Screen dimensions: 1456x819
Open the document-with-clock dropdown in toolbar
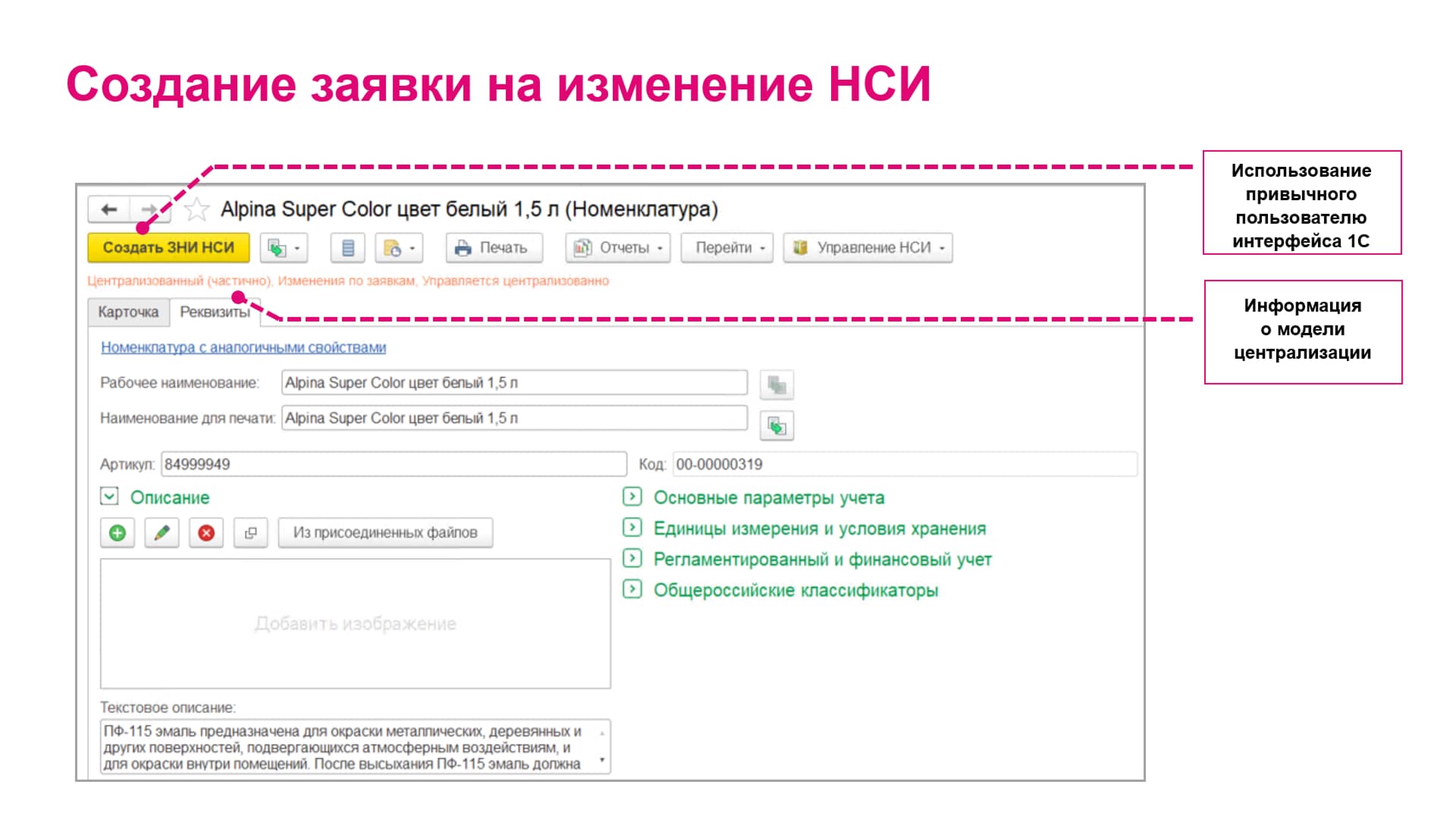point(399,248)
